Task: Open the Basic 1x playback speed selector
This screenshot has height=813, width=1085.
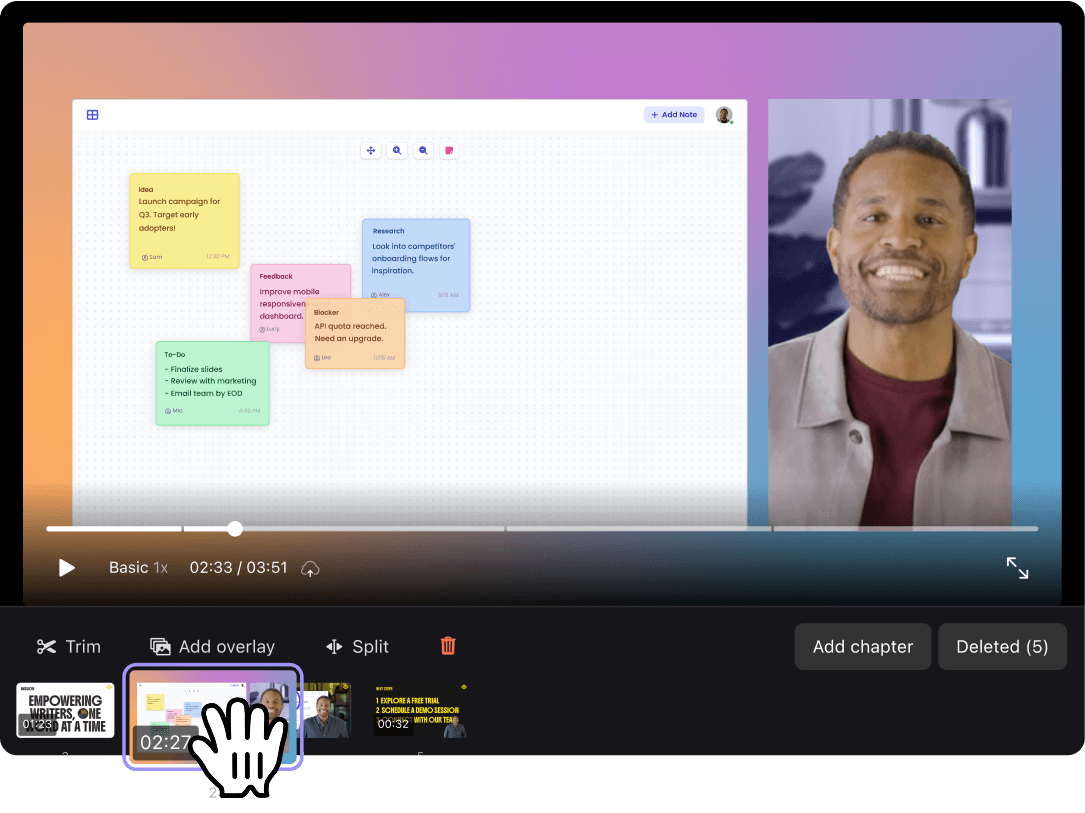Action: [x=138, y=568]
